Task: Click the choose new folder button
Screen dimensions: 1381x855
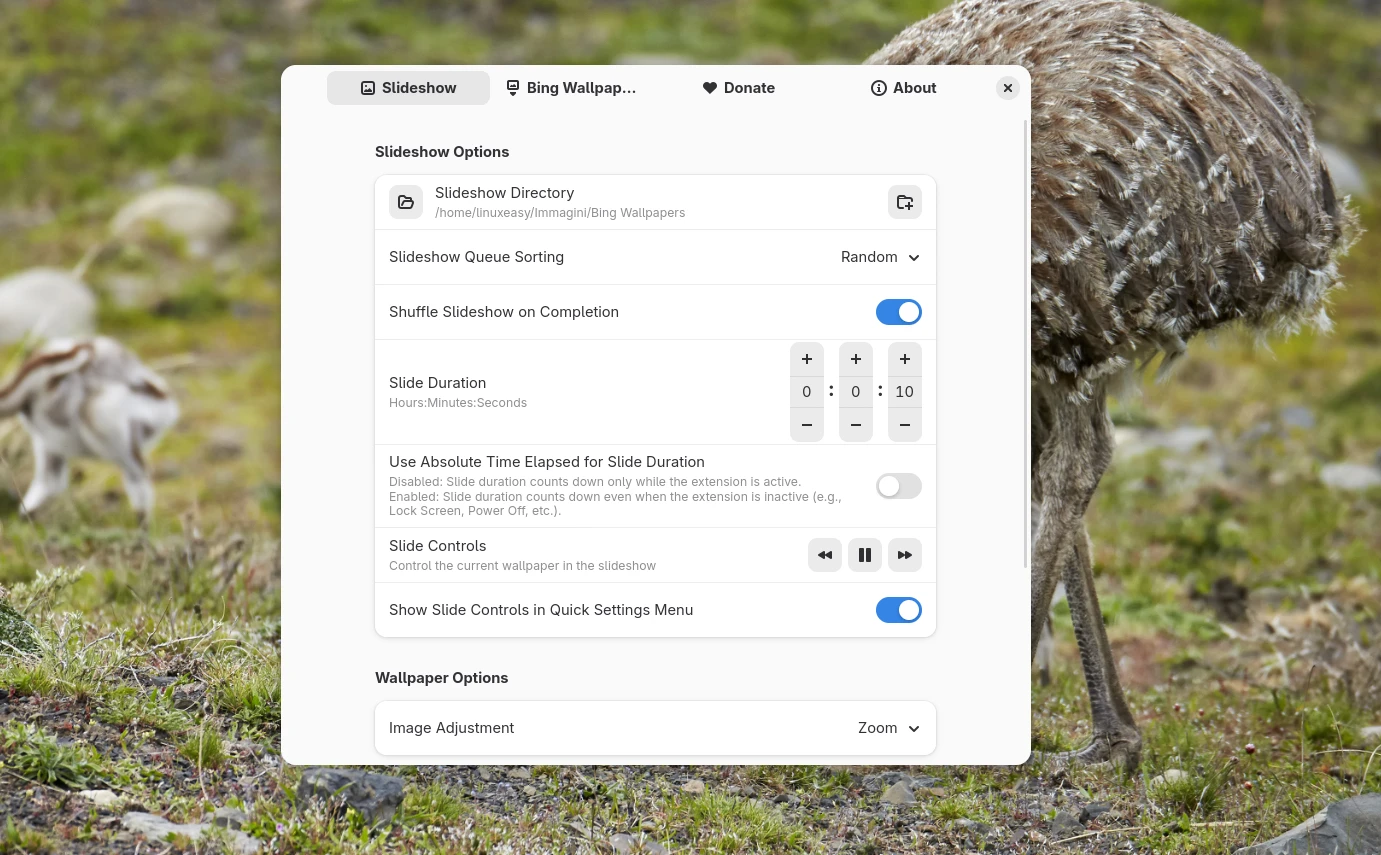Action: 904,202
